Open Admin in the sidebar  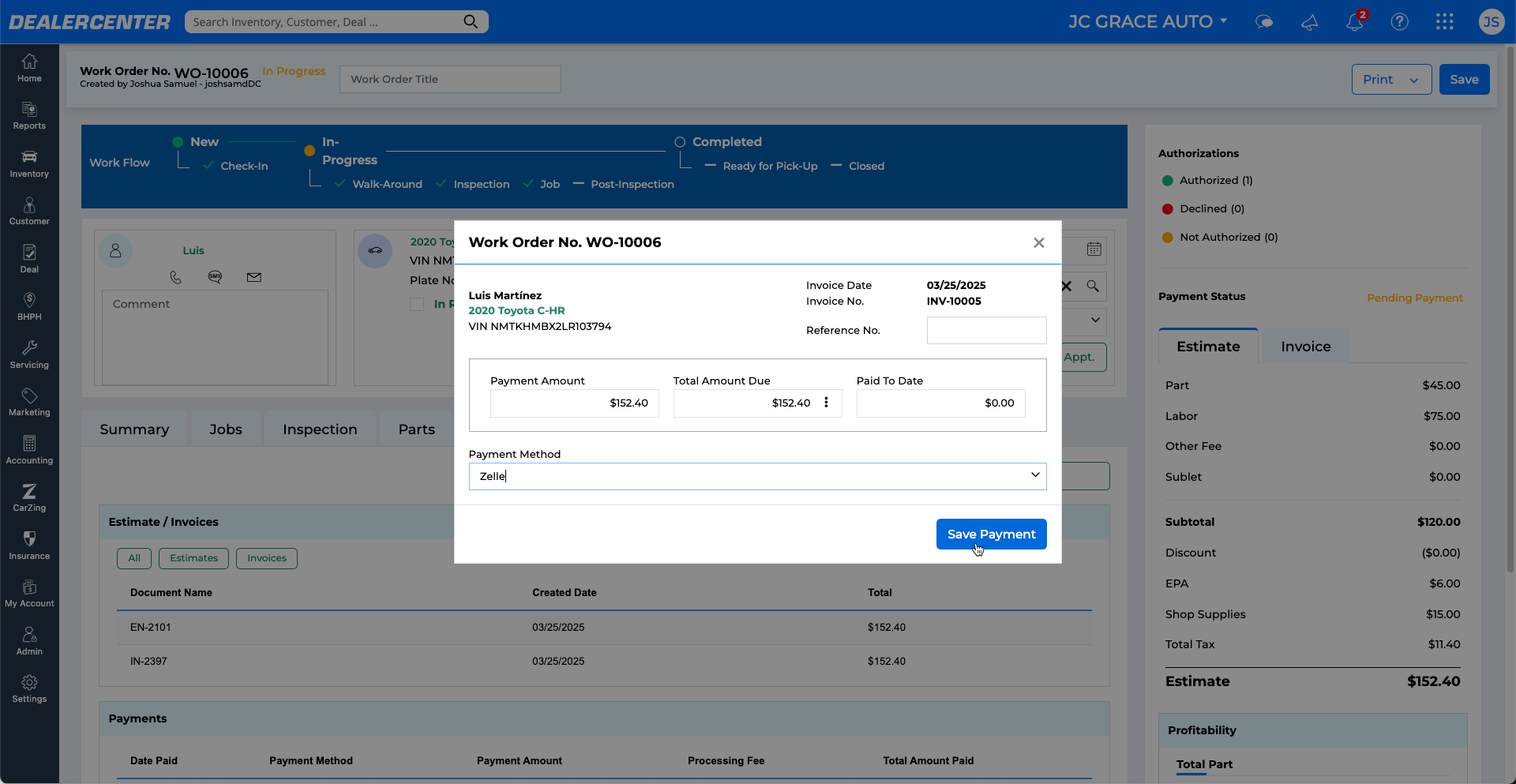click(x=29, y=642)
